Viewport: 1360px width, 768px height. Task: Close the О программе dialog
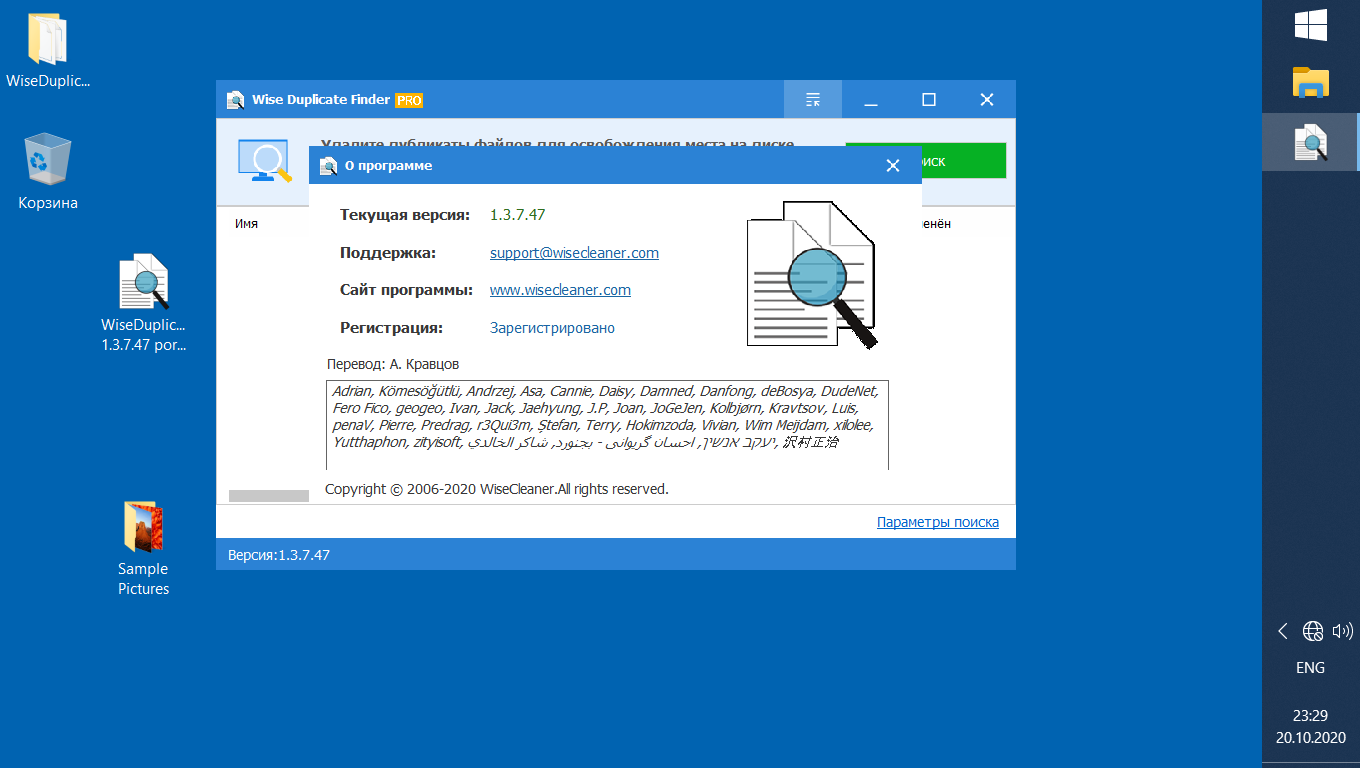click(x=893, y=166)
